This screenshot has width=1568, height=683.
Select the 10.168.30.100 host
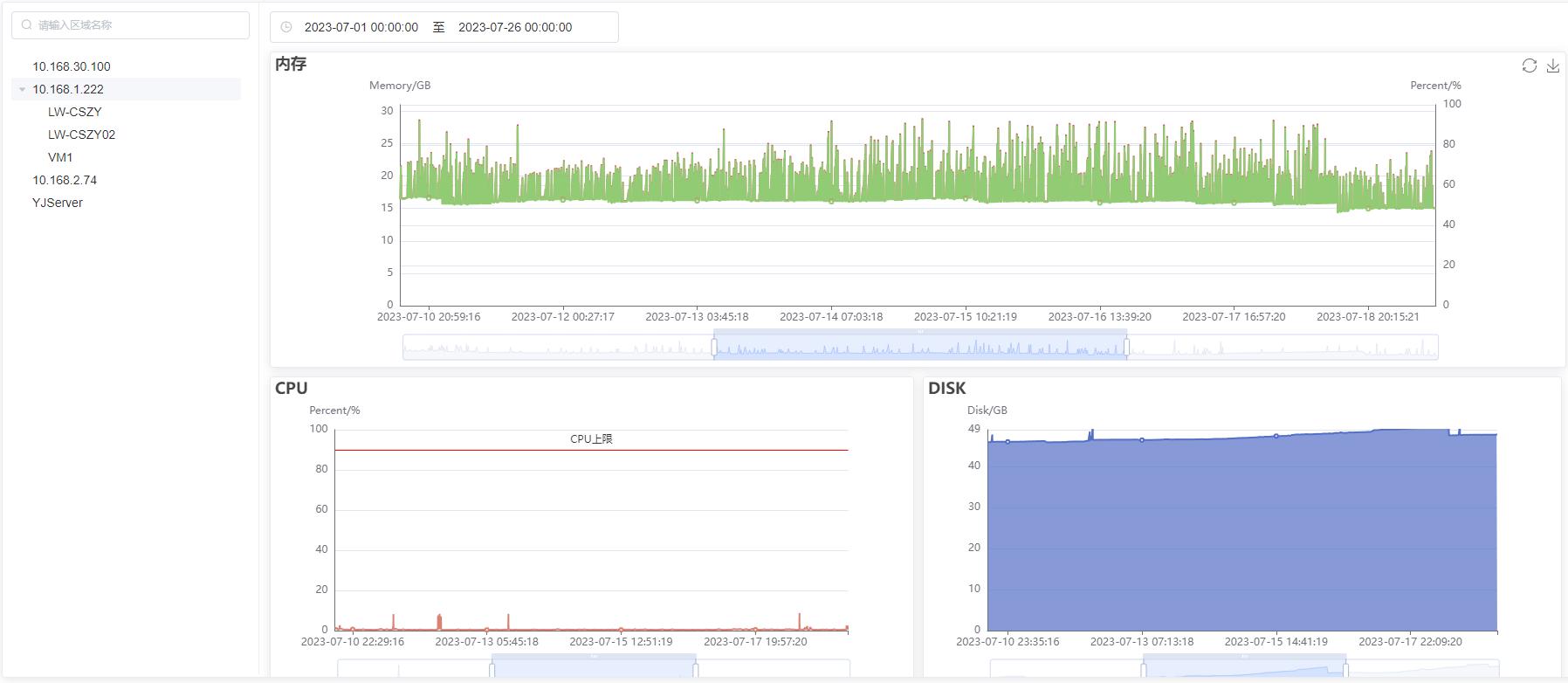[x=72, y=66]
